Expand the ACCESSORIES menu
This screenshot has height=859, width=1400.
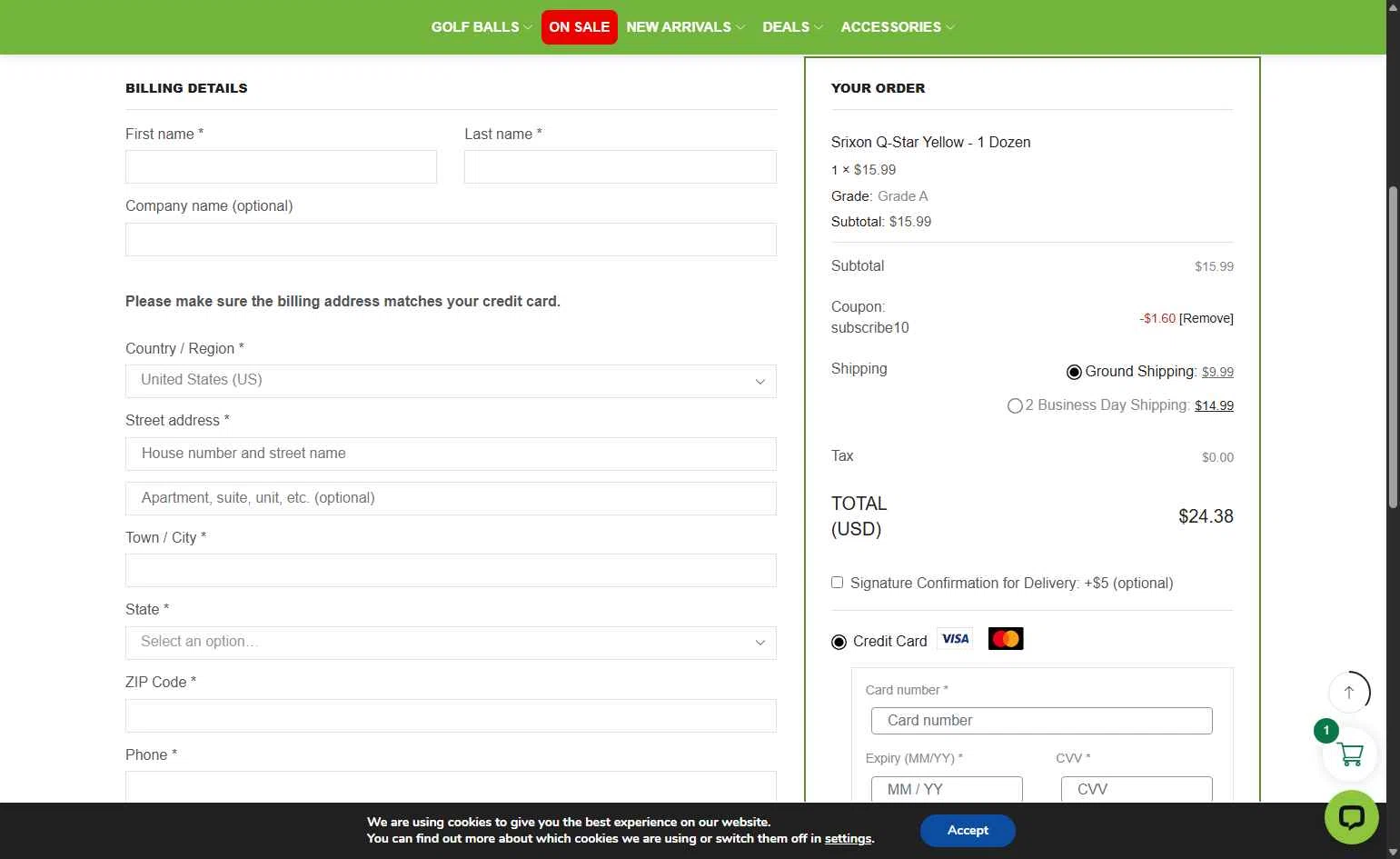click(x=898, y=27)
